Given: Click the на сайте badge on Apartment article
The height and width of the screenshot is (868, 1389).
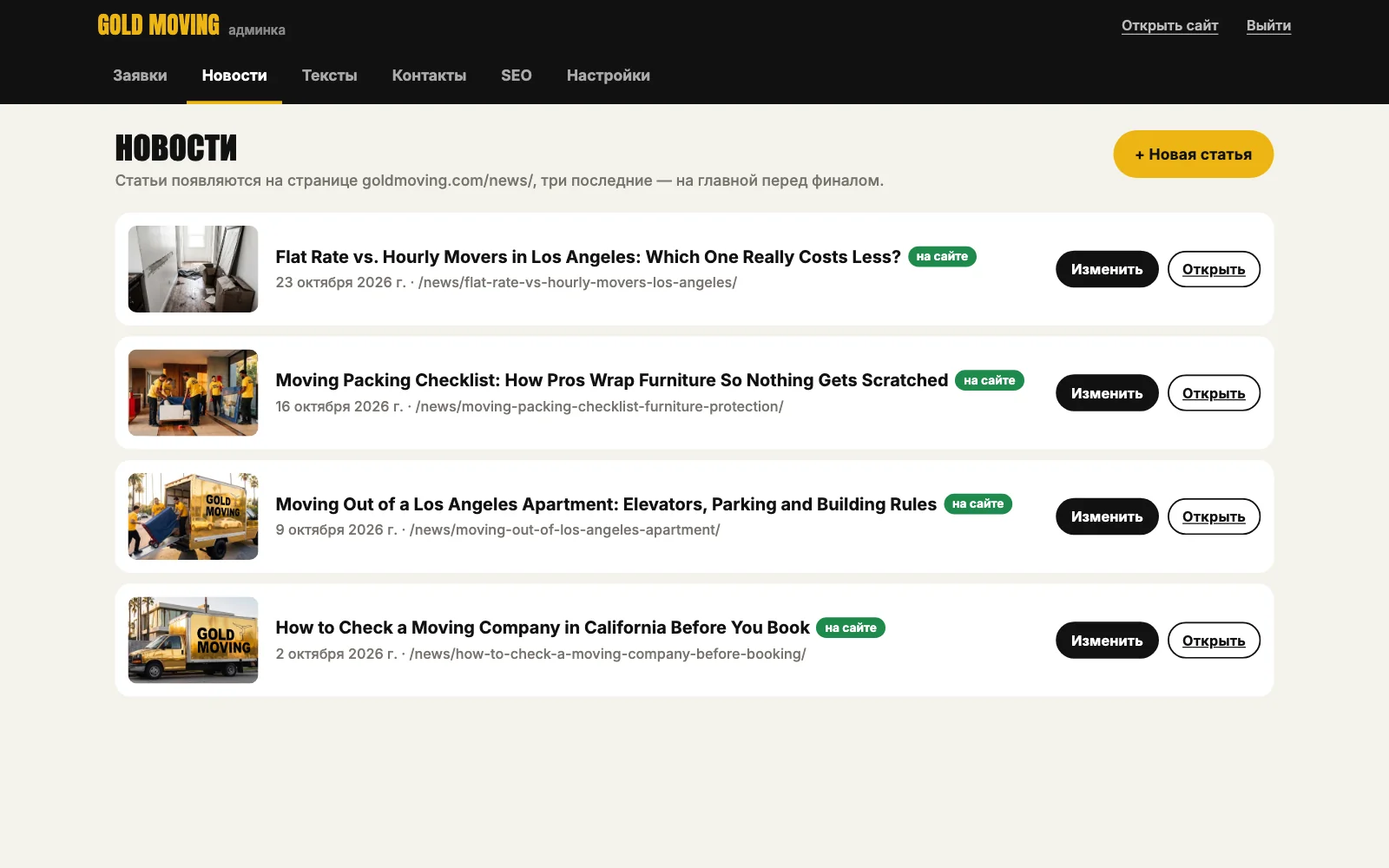Looking at the screenshot, I should click(x=978, y=503).
